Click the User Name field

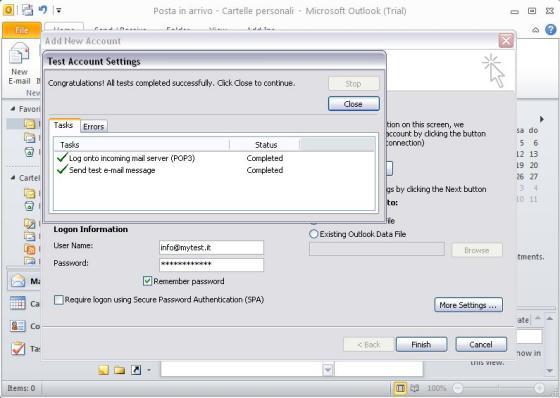pyautogui.click(x=211, y=247)
